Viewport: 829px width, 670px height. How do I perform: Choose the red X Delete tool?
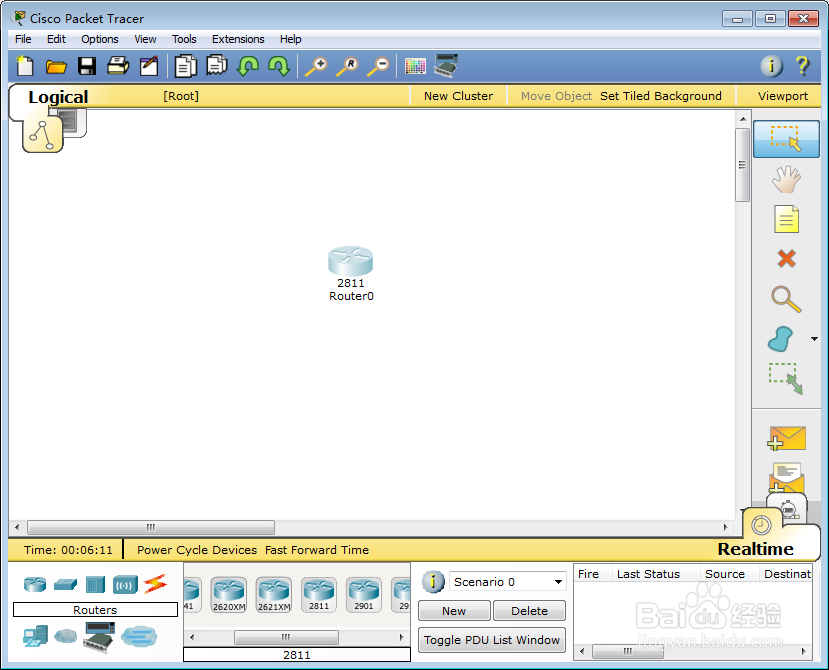[787, 259]
